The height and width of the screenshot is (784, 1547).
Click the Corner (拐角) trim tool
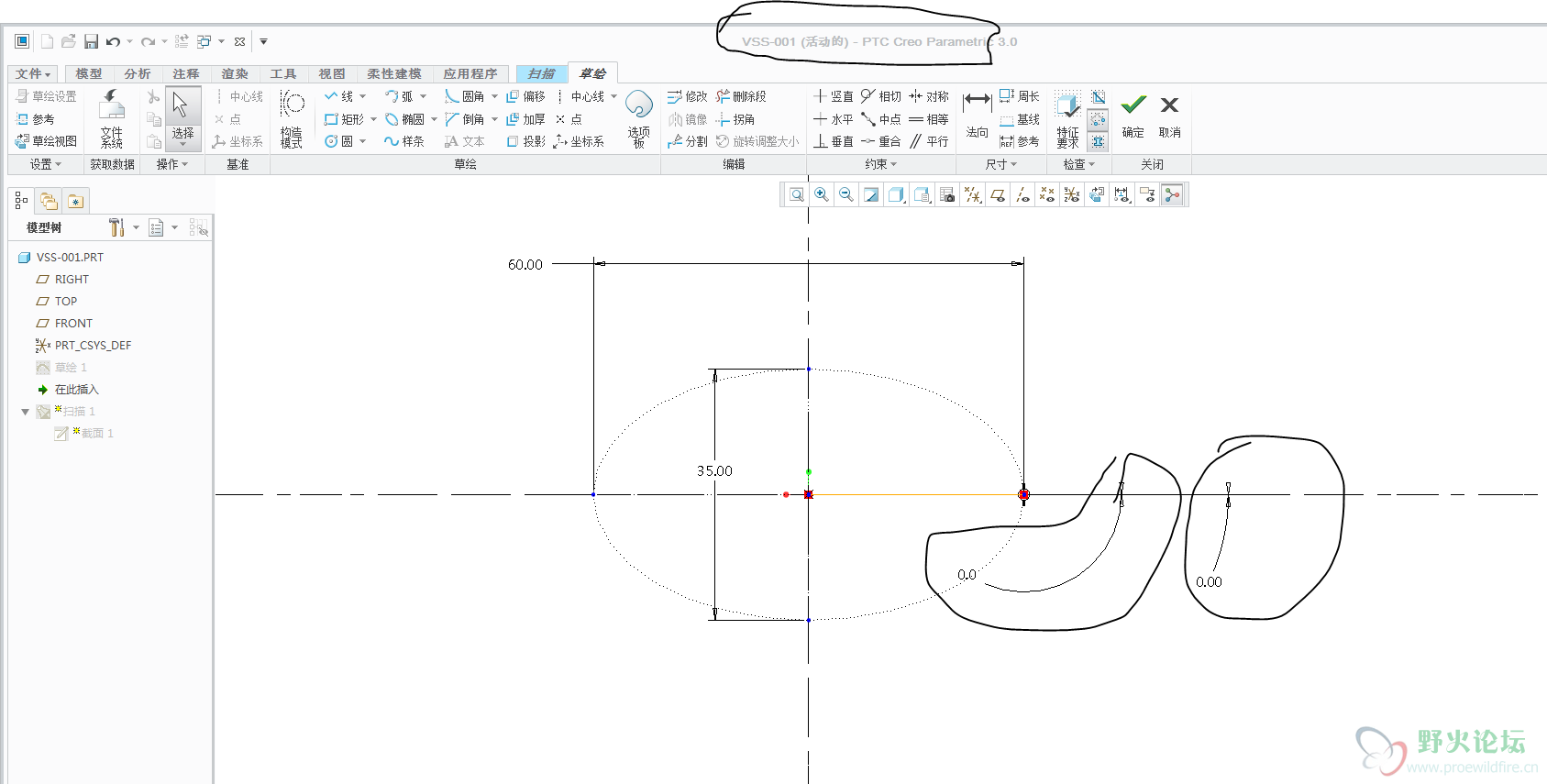click(x=735, y=119)
